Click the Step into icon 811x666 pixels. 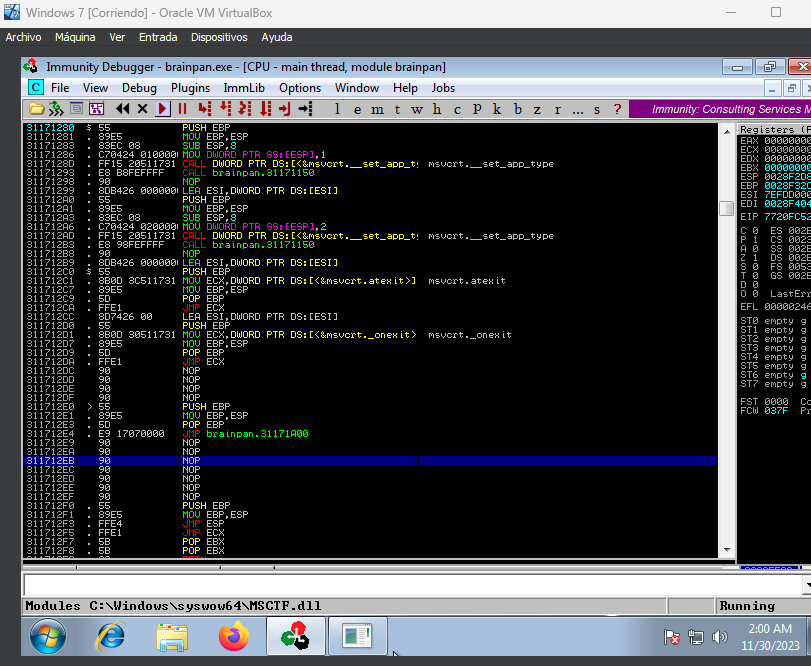coord(205,109)
